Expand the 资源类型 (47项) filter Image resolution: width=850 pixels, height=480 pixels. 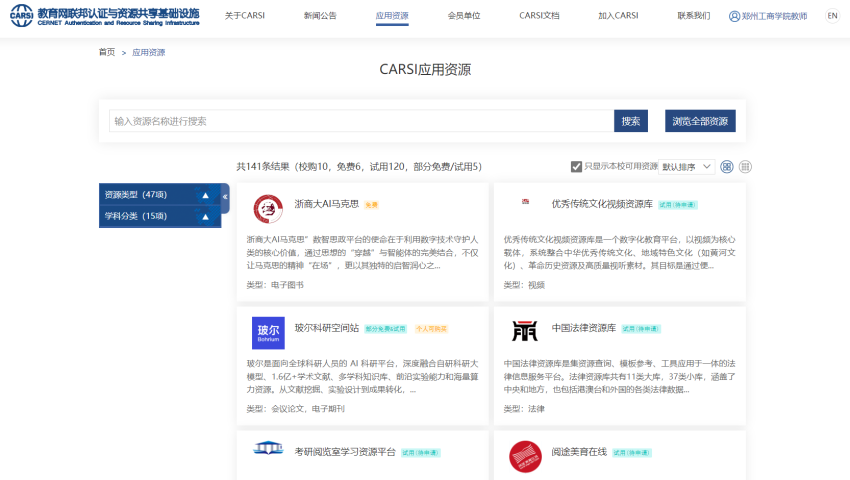click(160, 195)
